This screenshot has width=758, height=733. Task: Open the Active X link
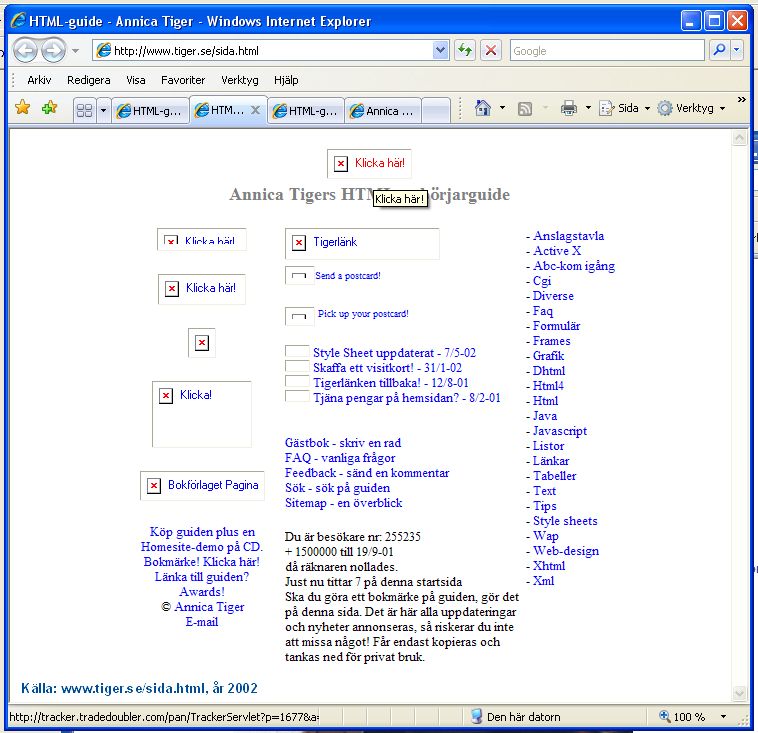click(x=557, y=251)
